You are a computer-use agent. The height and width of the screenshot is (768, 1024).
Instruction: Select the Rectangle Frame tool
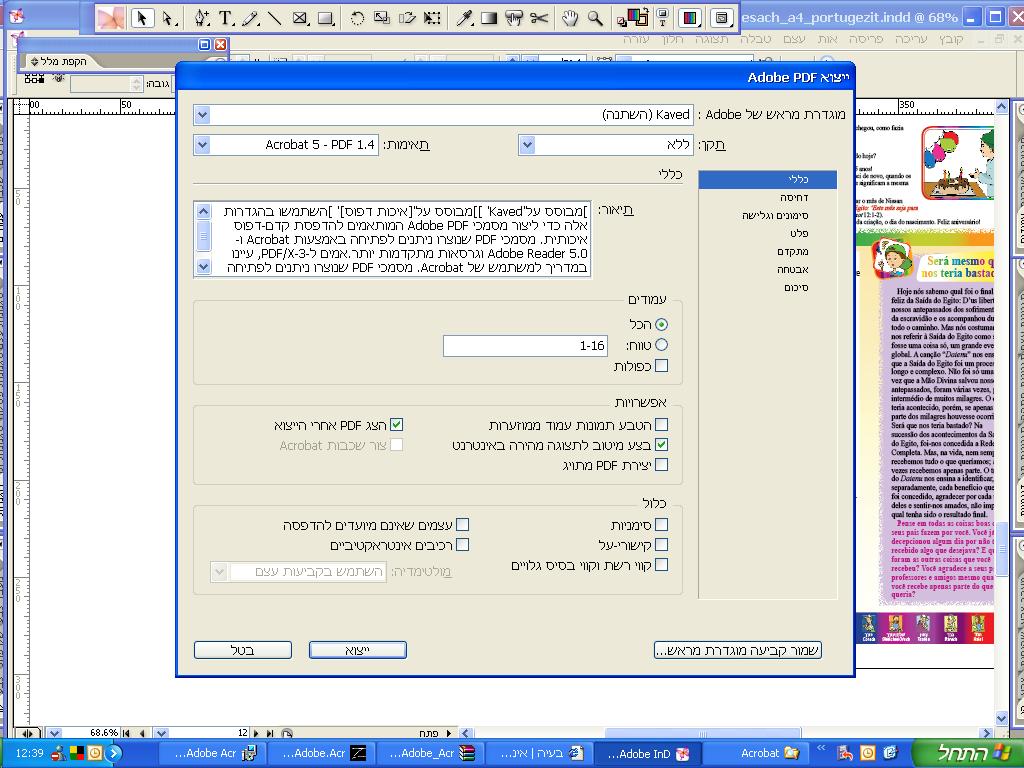[300, 18]
